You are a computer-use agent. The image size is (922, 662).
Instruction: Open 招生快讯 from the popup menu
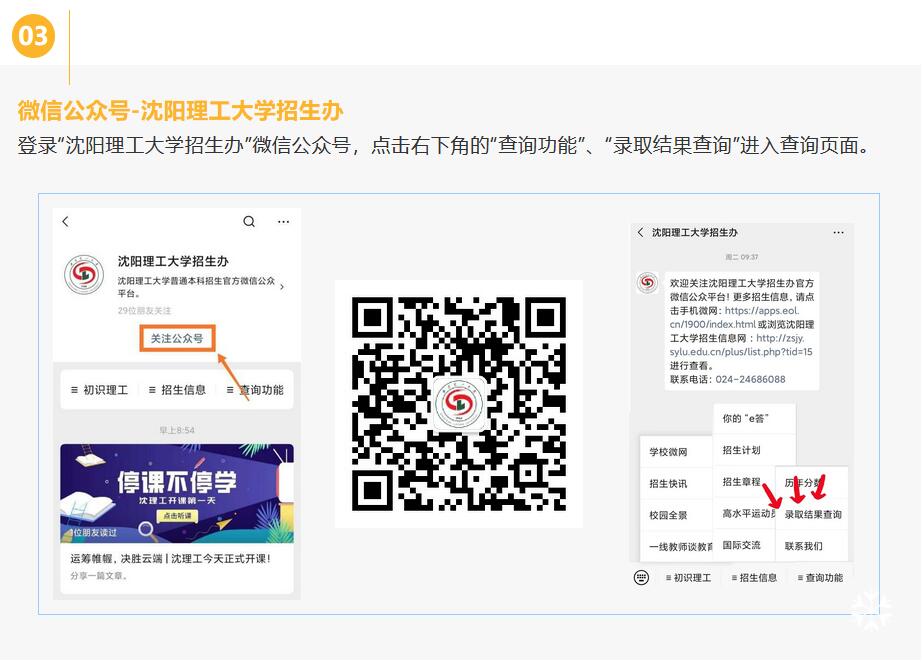[676, 484]
